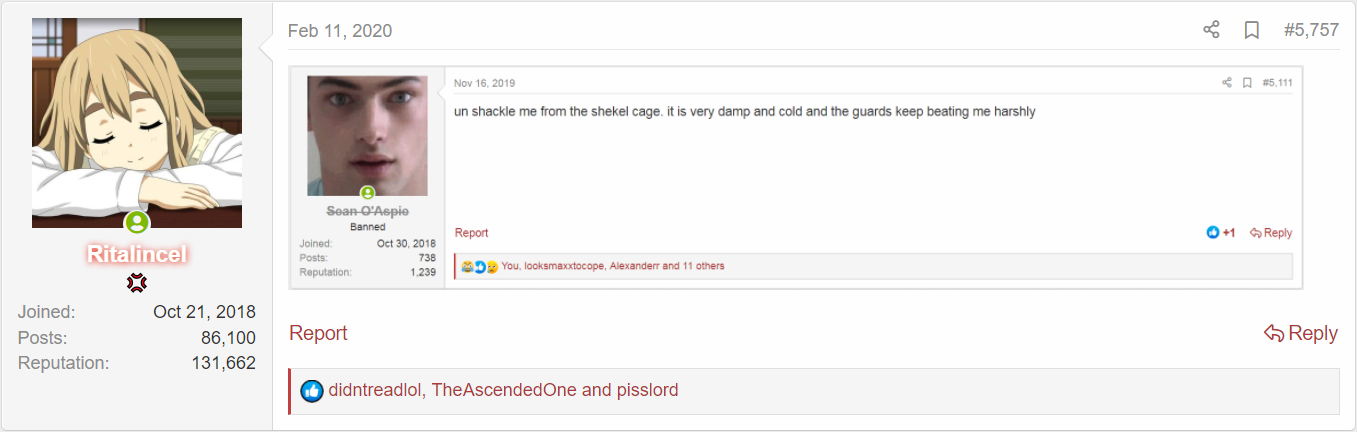
Task: Click the share icon in the quoted post
Action: [x=1227, y=83]
